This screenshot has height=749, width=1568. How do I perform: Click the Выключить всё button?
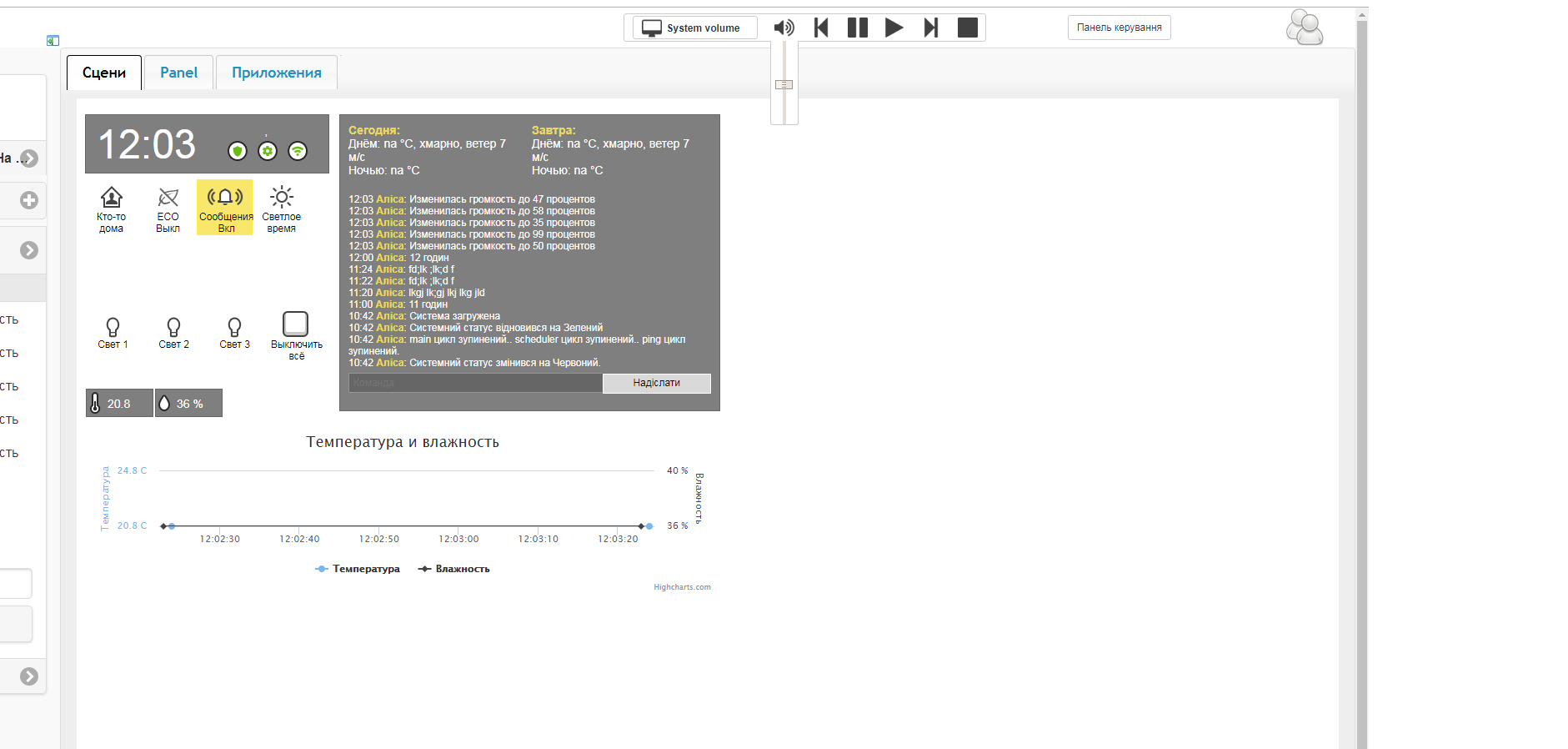pos(296,335)
